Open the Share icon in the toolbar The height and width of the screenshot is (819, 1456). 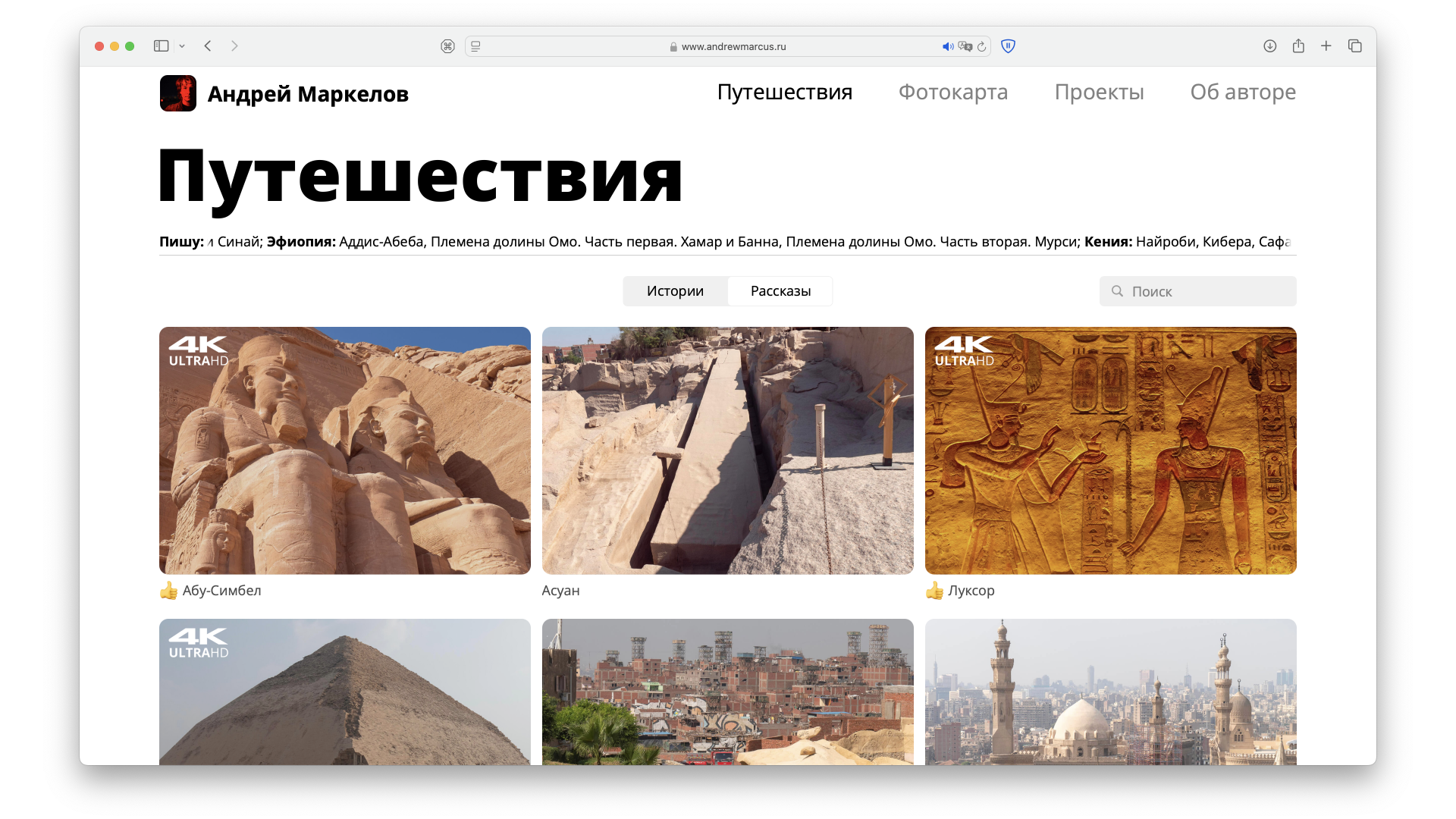1298,46
